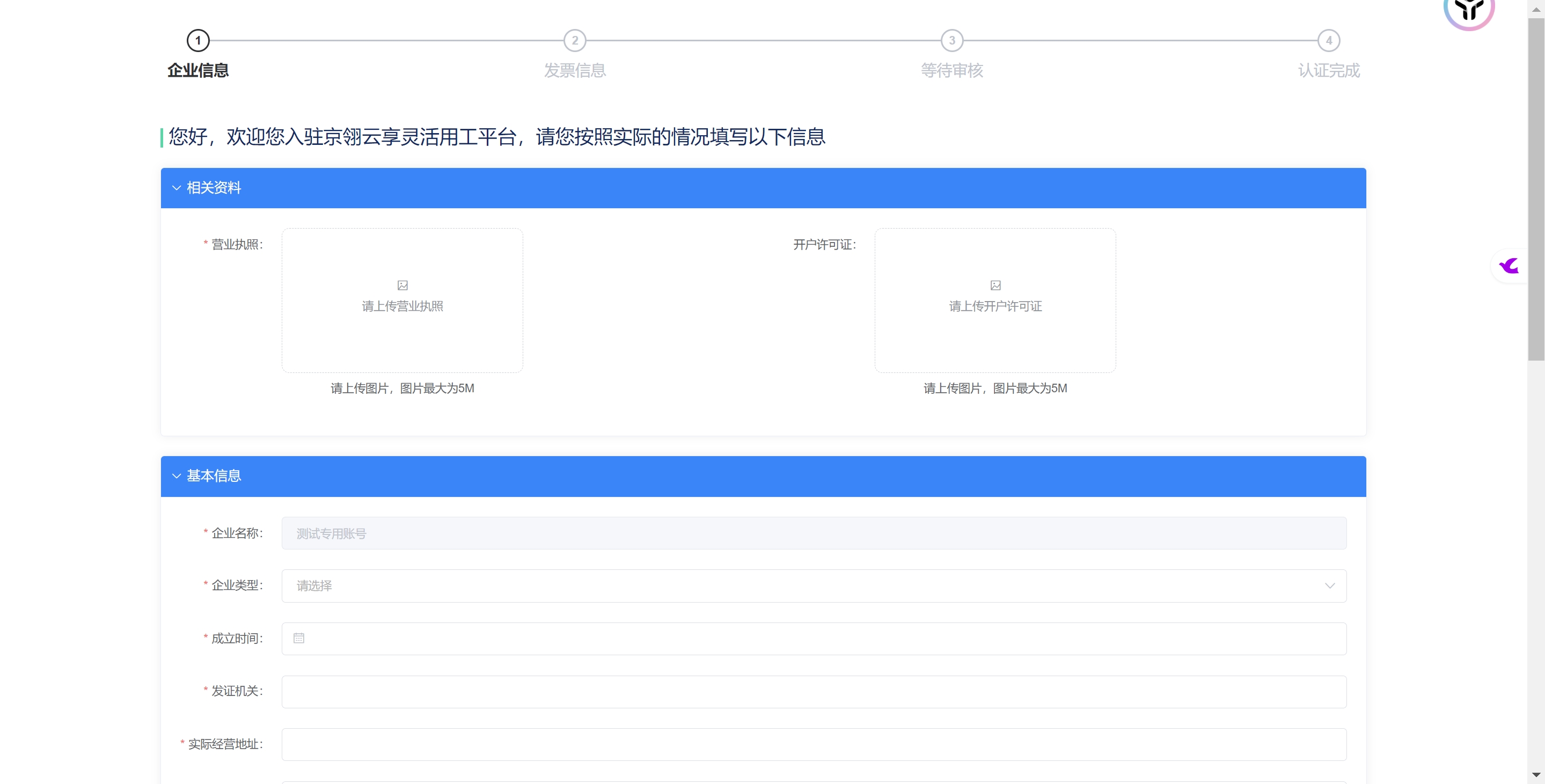Click the 企业类型 field label
Image resolution: width=1545 pixels, height=784 pixels.
coord(237,585)
